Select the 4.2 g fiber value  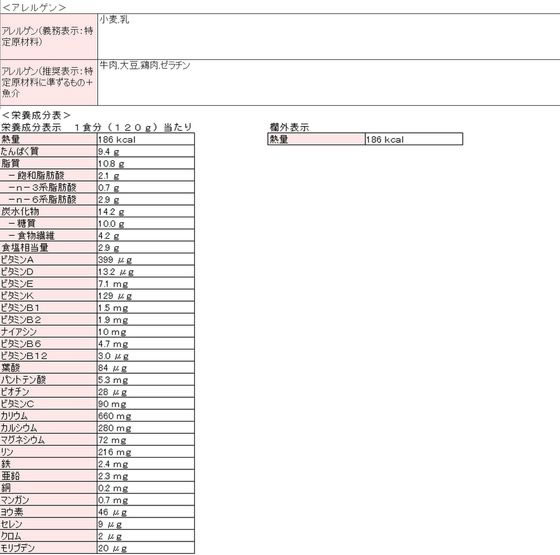[146, 235]
